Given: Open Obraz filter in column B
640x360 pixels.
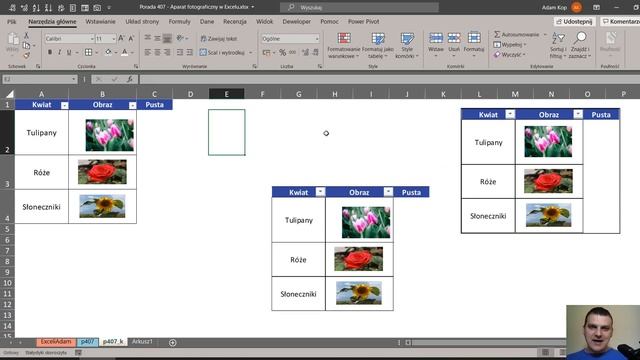Looking at the screenshot, I should 132,105.
